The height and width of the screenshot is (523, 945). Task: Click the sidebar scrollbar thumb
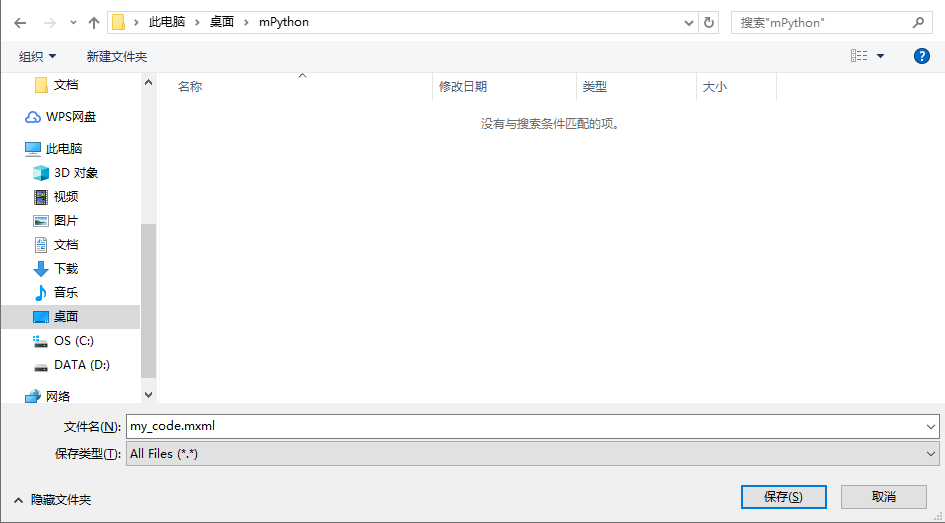pyautogui.click(x=148, y=301)
